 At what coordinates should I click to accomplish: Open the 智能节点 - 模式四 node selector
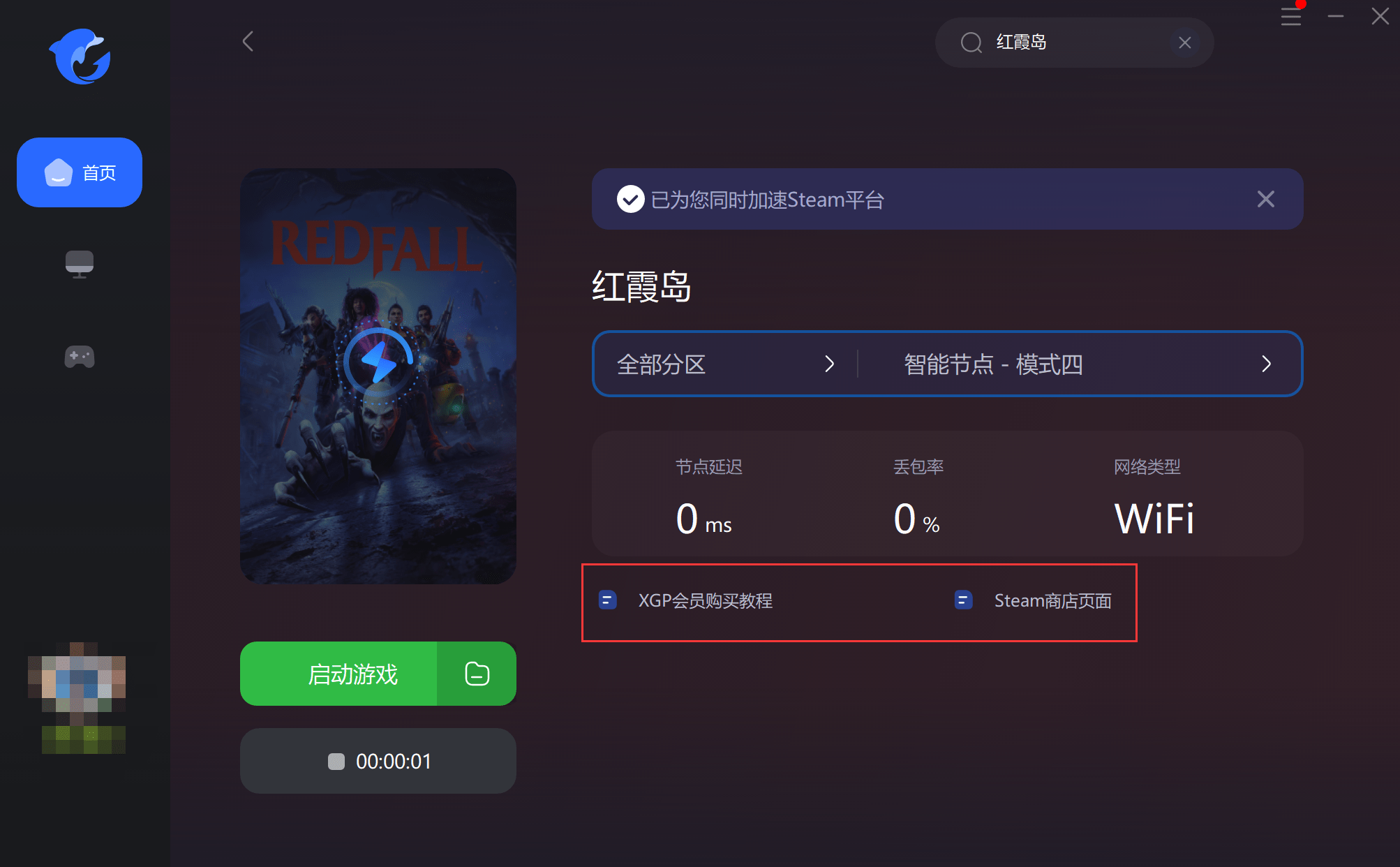coord(1080,364)
